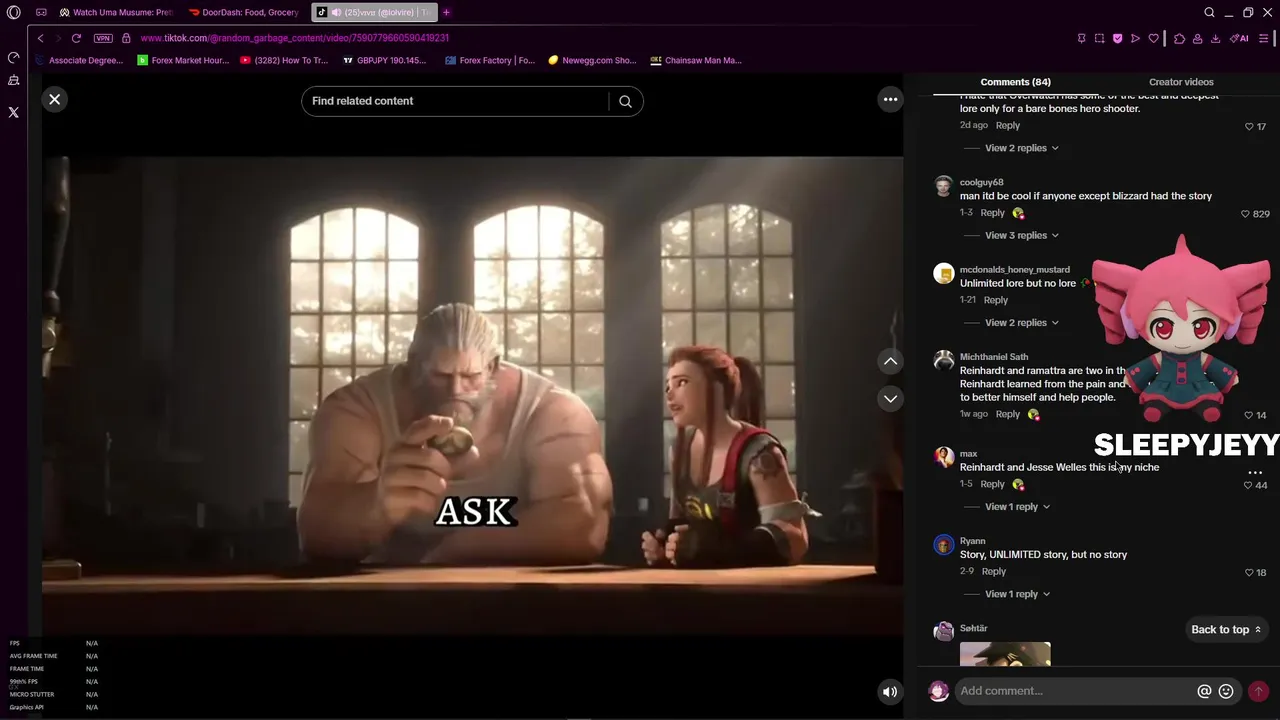Navigate back in browser history
Image resolution: width=1280 pixels, height=720 pixels.
tap(40, 38)
